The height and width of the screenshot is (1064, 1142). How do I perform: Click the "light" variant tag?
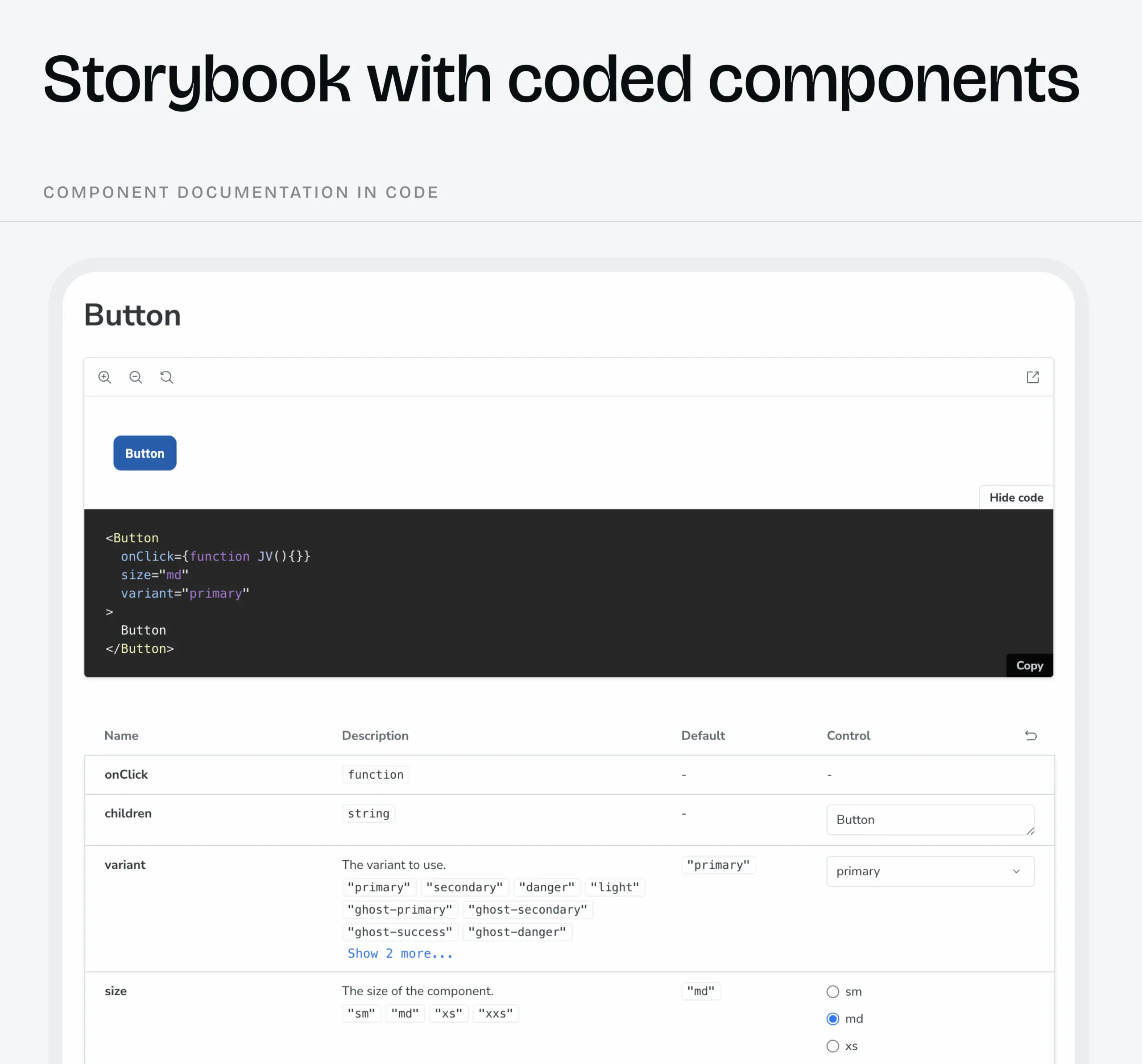pyautogui.click(x=615, y=887)
